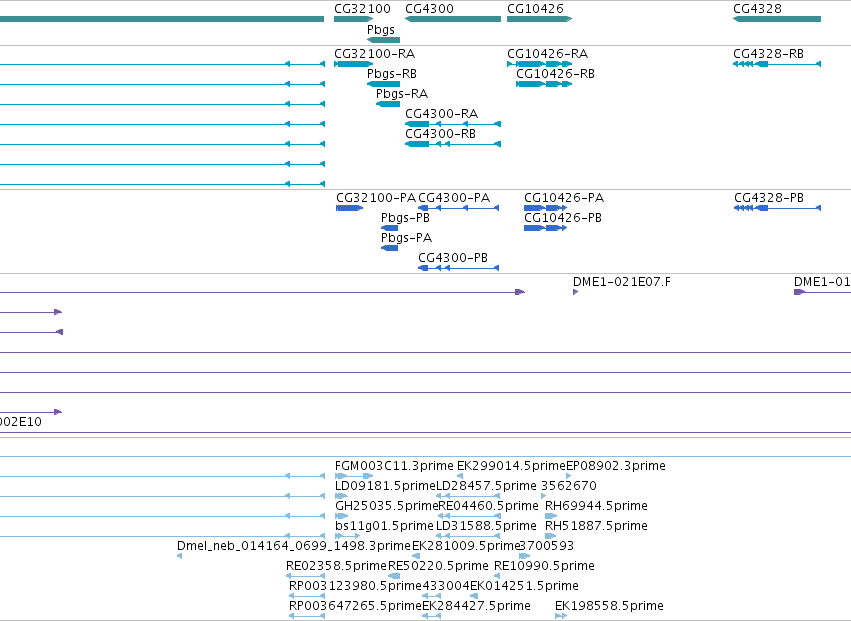
Task: Select EST EK281009.5prime
Action: pyautogui.click(x=466, y=546)
